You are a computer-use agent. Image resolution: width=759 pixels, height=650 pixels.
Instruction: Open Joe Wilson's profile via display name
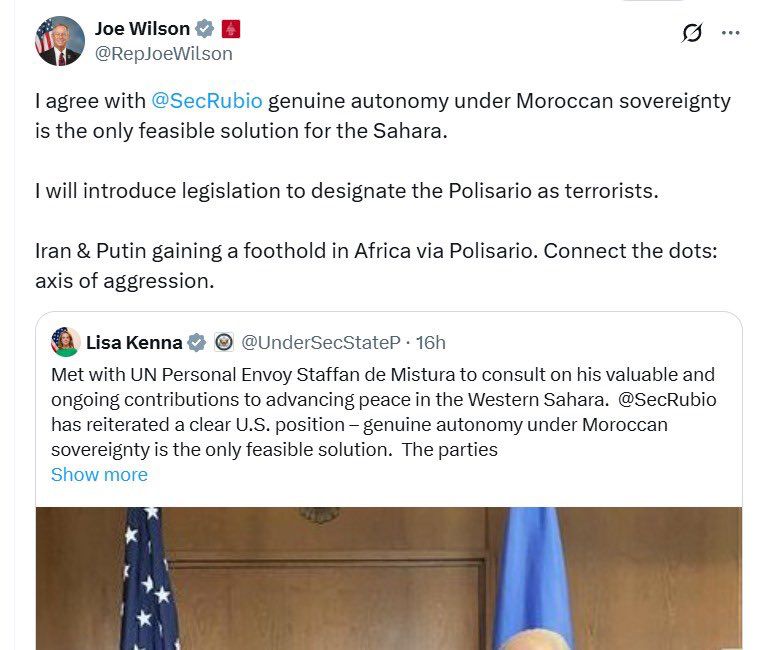[142, 29]
